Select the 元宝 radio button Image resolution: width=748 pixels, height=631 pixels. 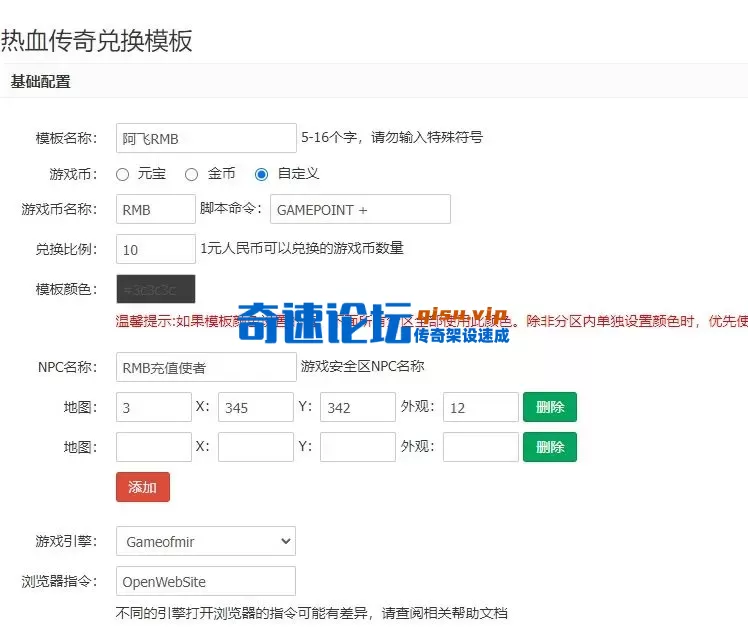tap(123, 174)
